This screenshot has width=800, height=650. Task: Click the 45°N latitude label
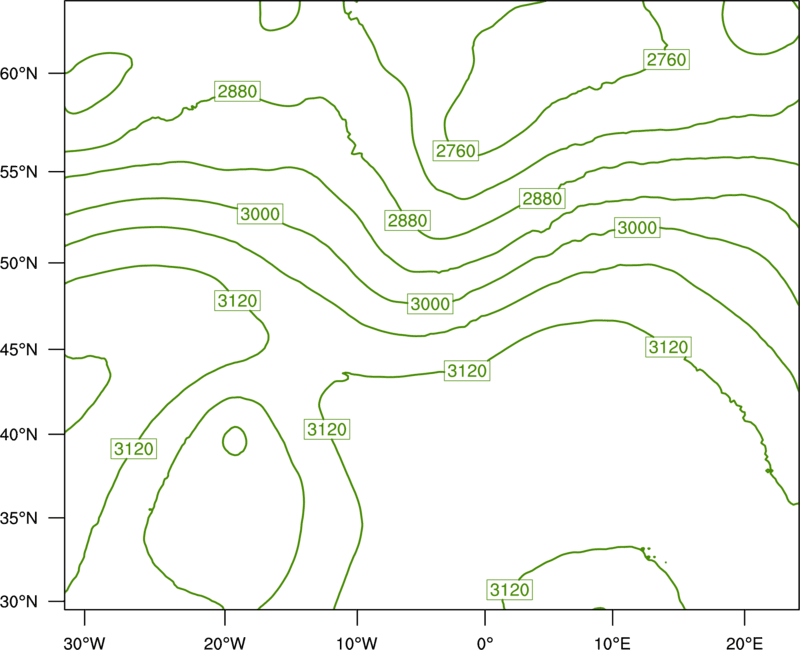(19, 350)
